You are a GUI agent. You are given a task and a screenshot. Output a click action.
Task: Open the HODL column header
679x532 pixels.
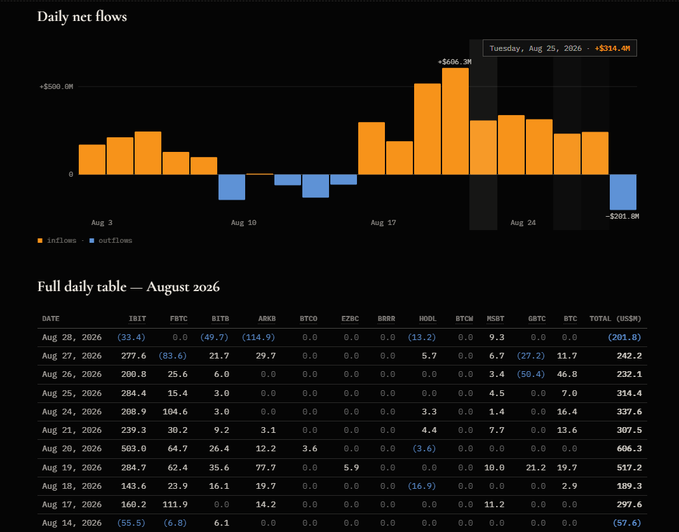(x=427, y=319)
